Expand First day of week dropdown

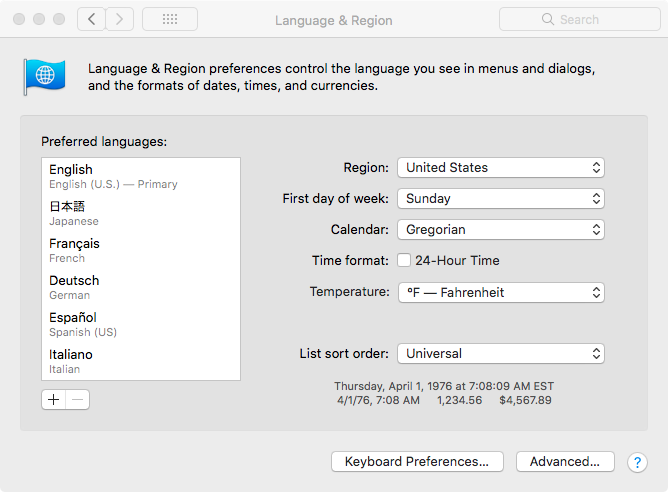(500, 199)
